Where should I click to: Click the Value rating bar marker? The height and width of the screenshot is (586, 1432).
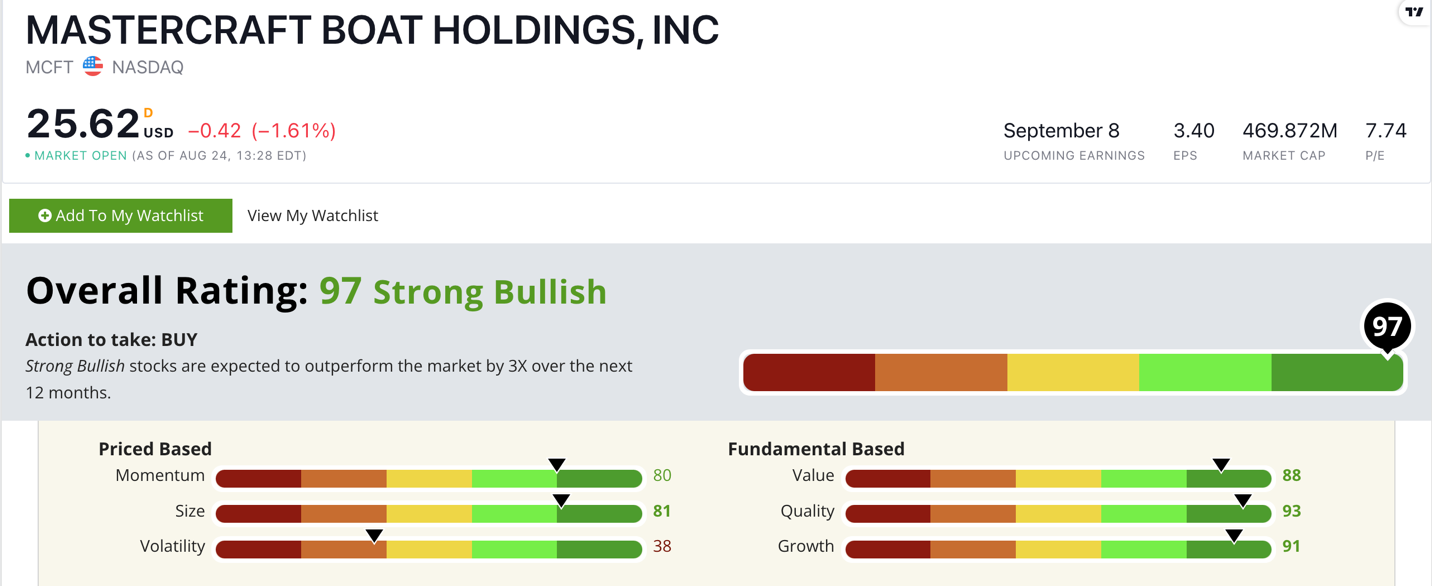click(x=1221, y=465)
